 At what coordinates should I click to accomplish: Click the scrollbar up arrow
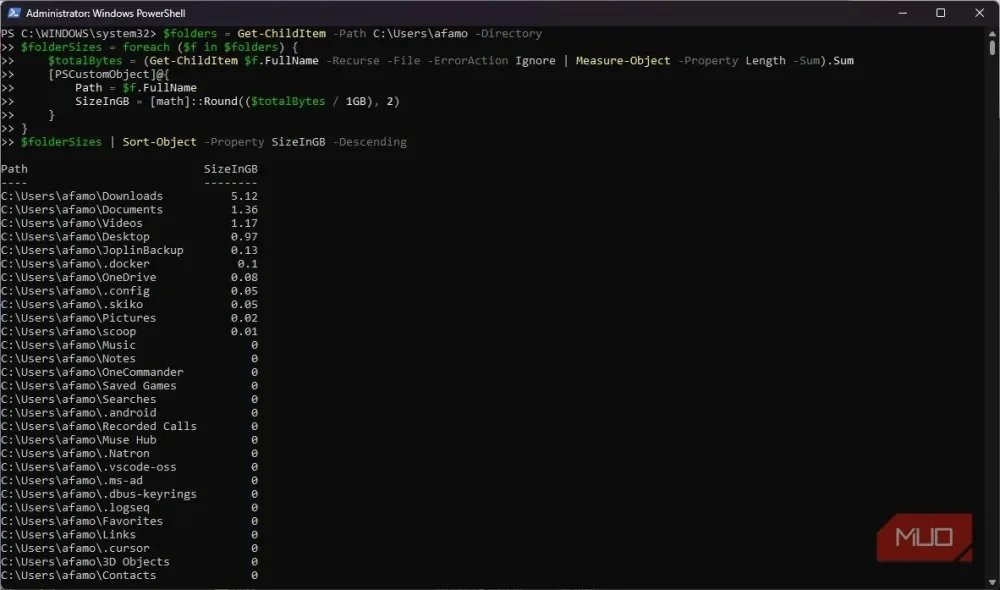coord(992,33)
